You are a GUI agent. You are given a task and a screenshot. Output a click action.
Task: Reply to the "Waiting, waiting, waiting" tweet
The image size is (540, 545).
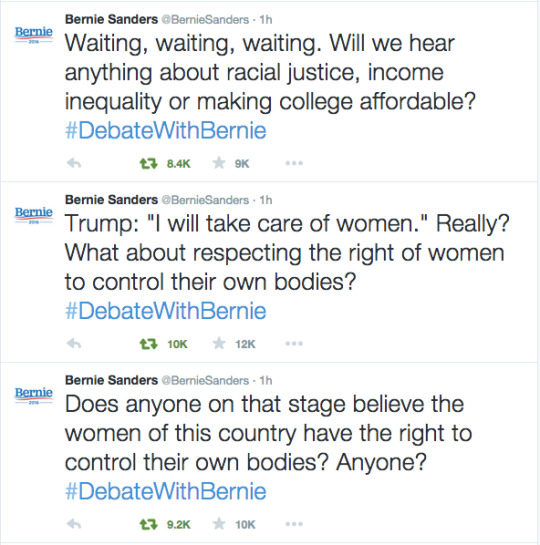tap(74, 163)
